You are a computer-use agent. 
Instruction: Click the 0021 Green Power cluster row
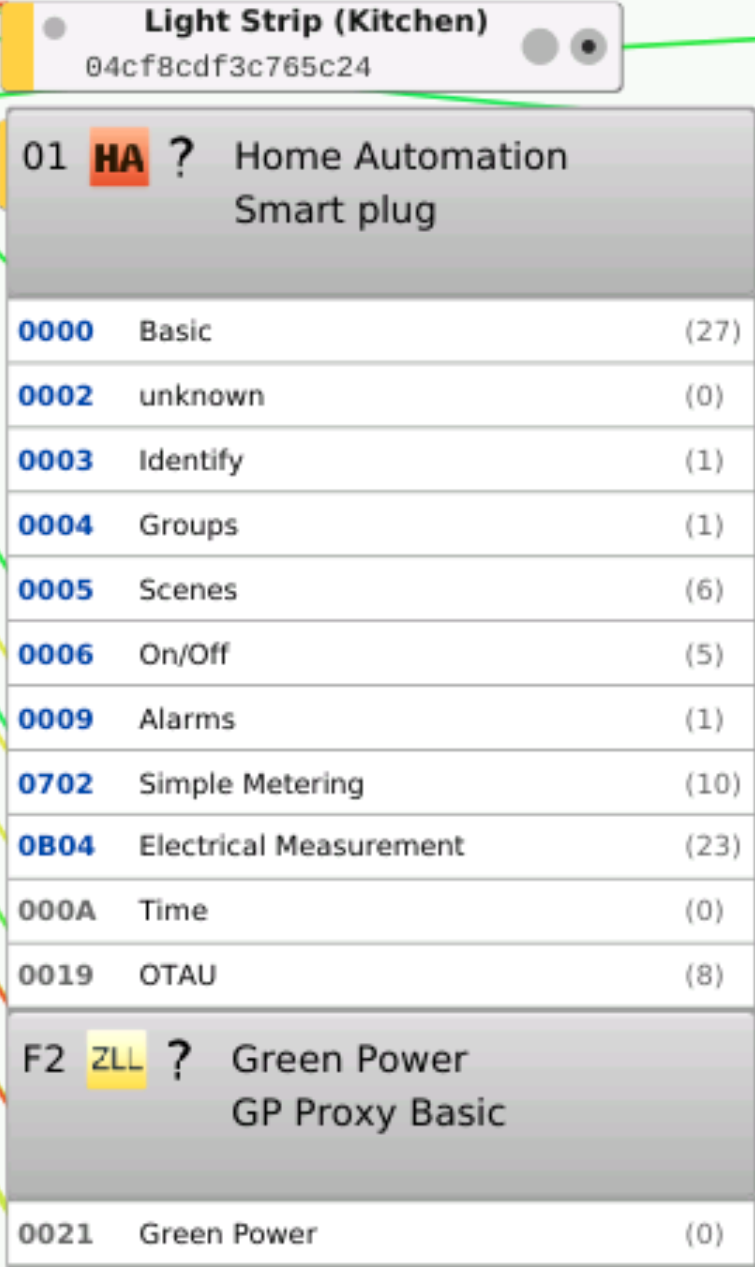[380, 1234]
